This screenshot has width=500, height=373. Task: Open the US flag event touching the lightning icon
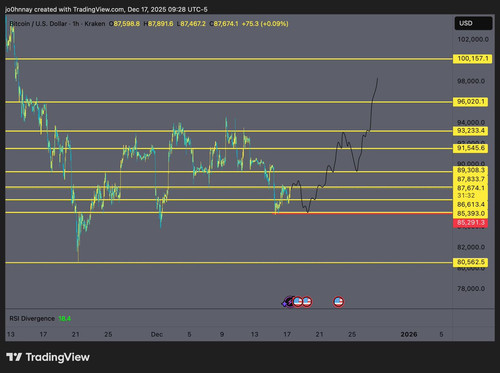(x=298, y=302)
